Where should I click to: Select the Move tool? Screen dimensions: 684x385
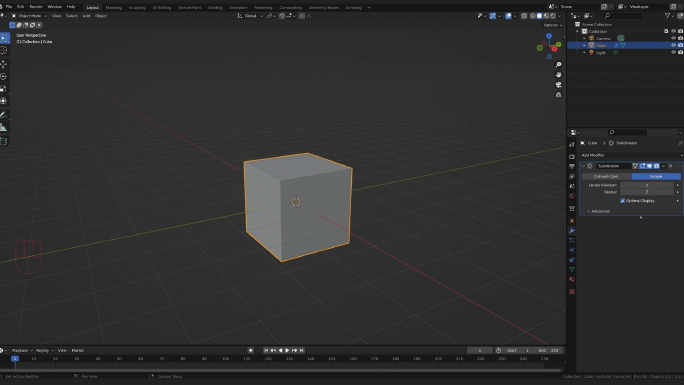[3, 64]
